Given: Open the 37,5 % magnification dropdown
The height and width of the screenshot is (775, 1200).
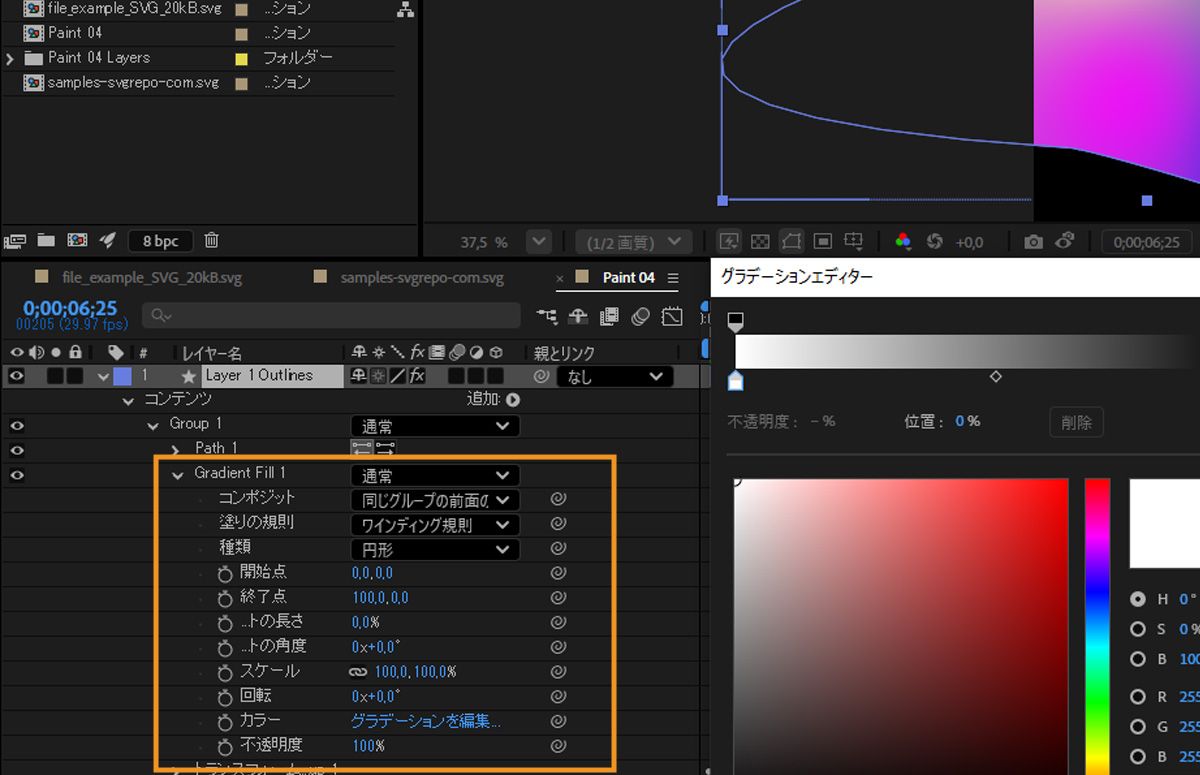Looking at the screenshot, I should (539, 242).
